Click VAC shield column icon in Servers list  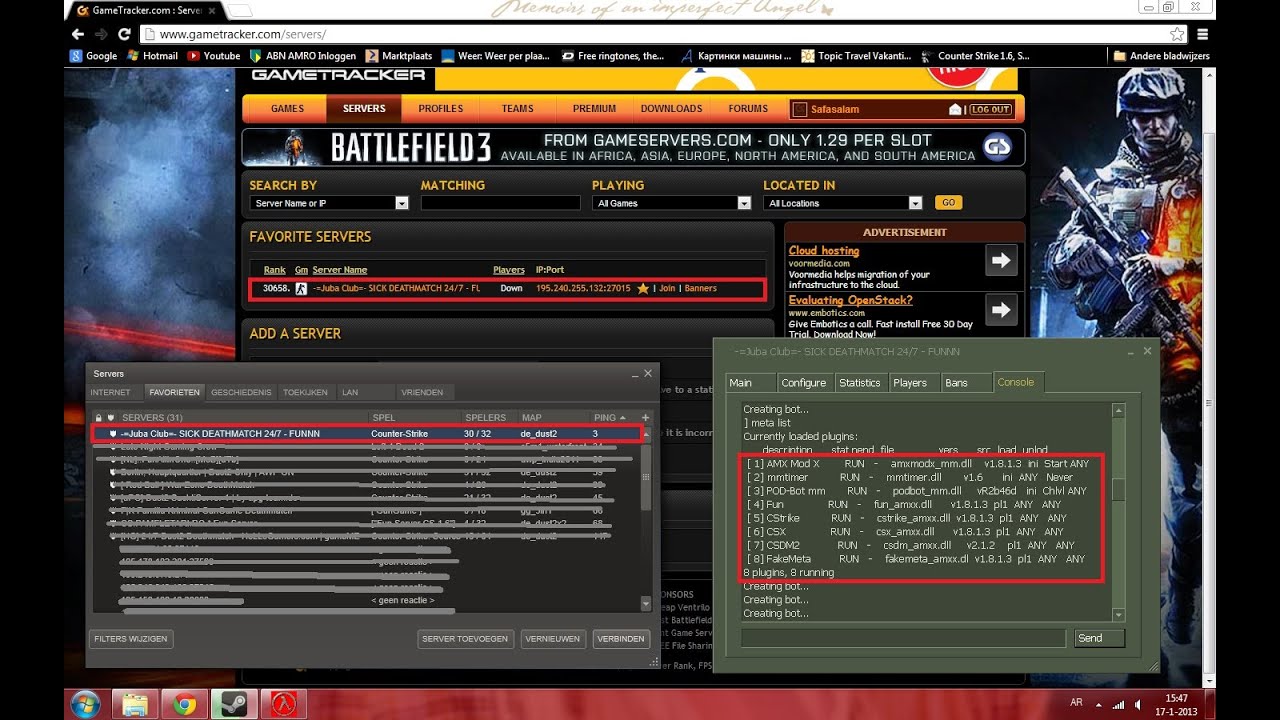[111, 417]
